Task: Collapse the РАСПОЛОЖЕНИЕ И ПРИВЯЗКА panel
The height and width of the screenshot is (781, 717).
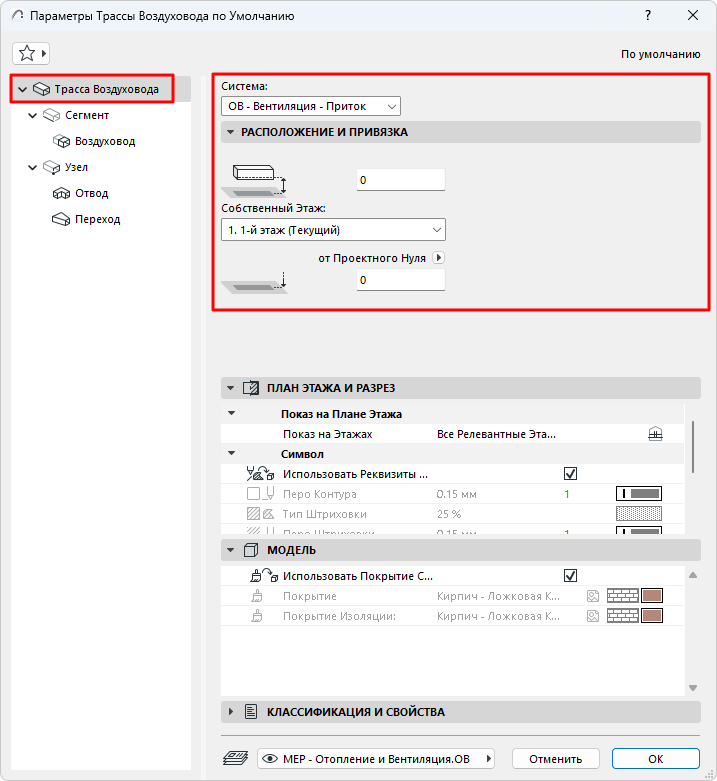Action: 231,132
